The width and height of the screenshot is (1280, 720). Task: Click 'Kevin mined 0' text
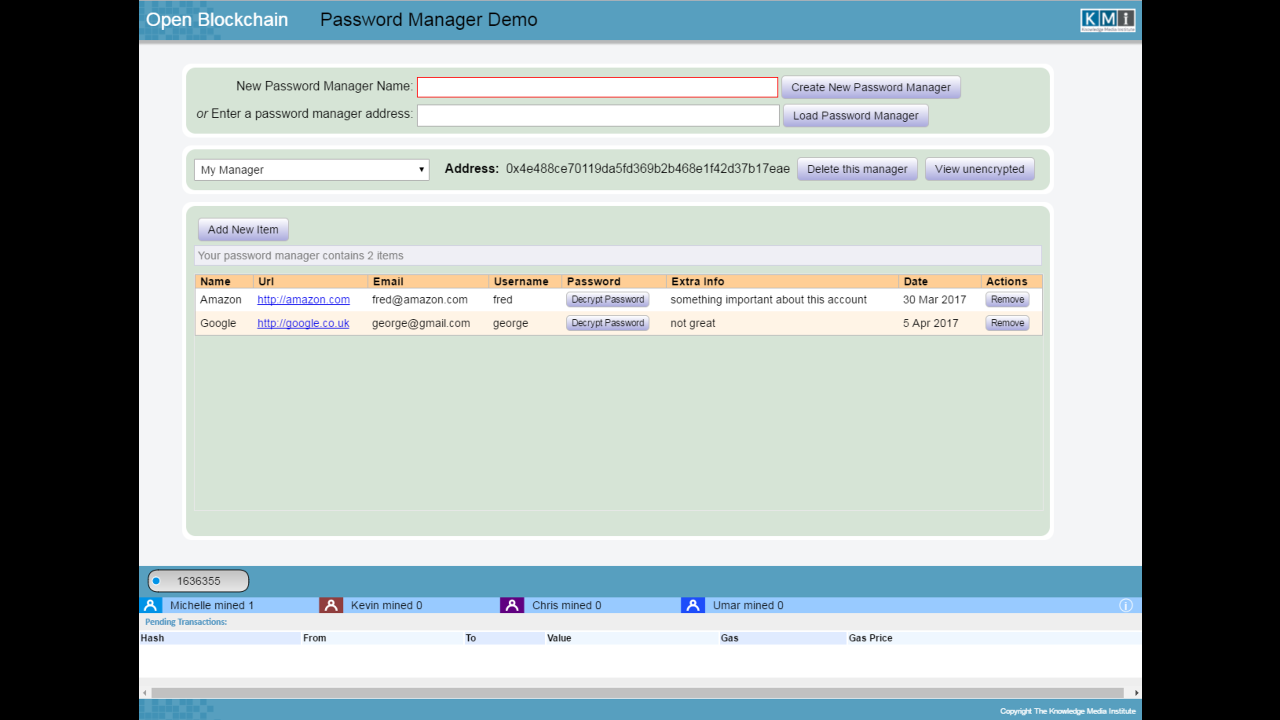pyautogui.click(x=386, y=605)
